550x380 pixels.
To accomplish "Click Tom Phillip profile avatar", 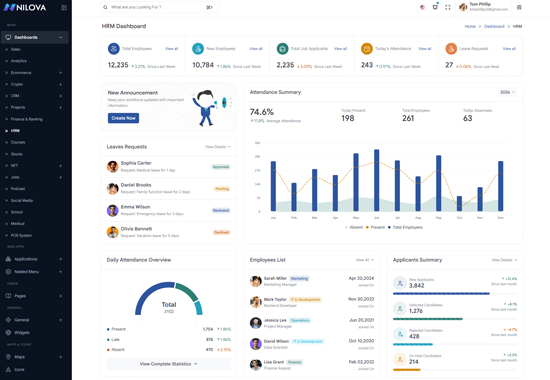I will (463, 7).
